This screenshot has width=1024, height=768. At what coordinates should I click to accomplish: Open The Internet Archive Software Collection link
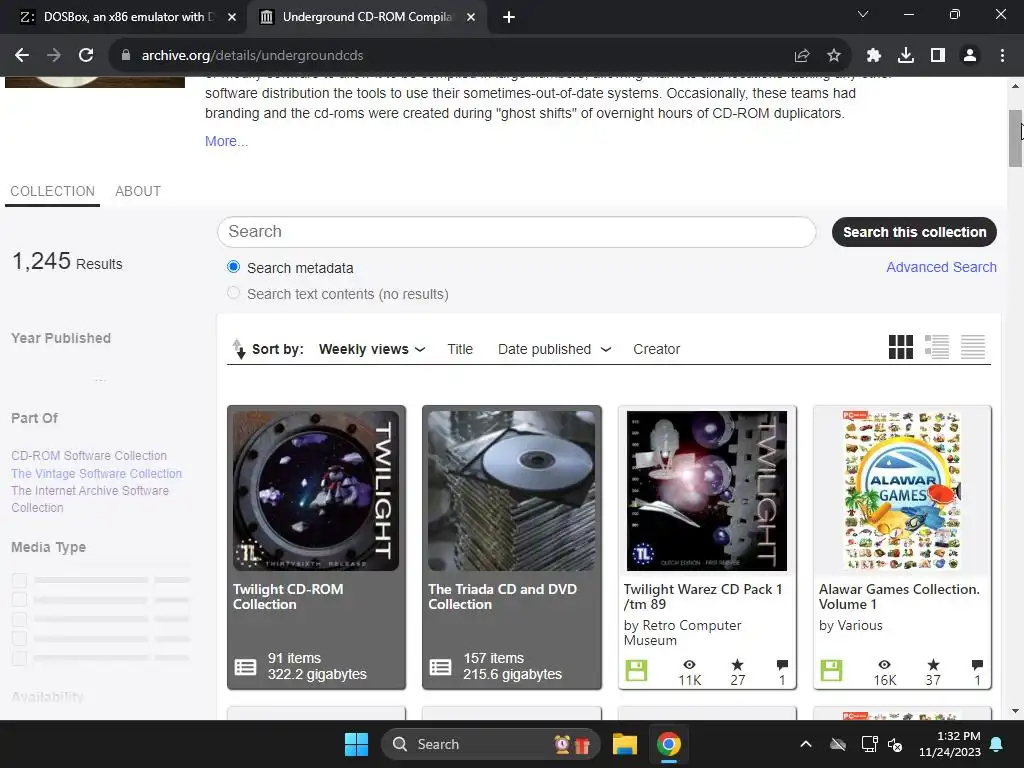point(90,499)
